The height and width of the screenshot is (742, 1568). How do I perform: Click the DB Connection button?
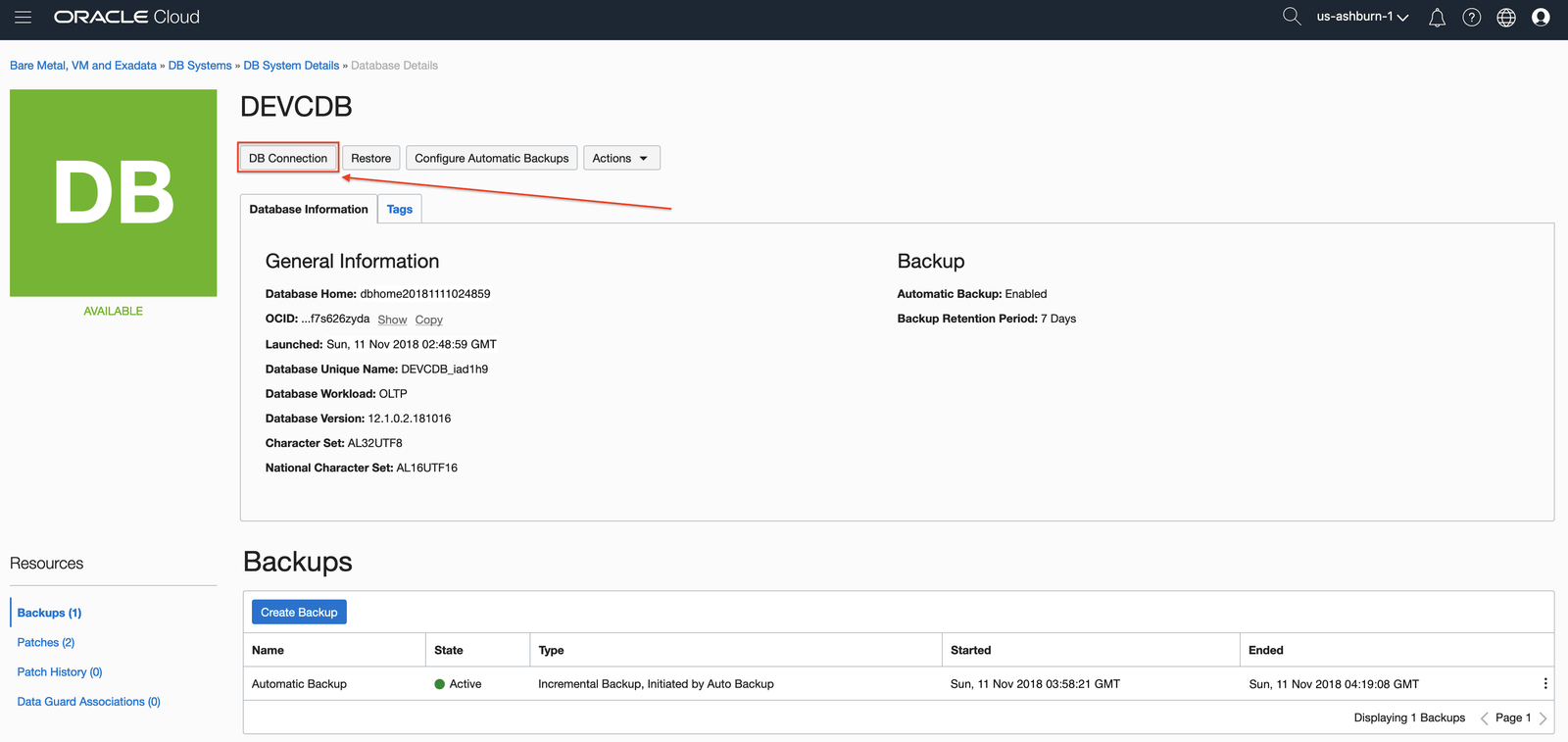coord(288,158)
